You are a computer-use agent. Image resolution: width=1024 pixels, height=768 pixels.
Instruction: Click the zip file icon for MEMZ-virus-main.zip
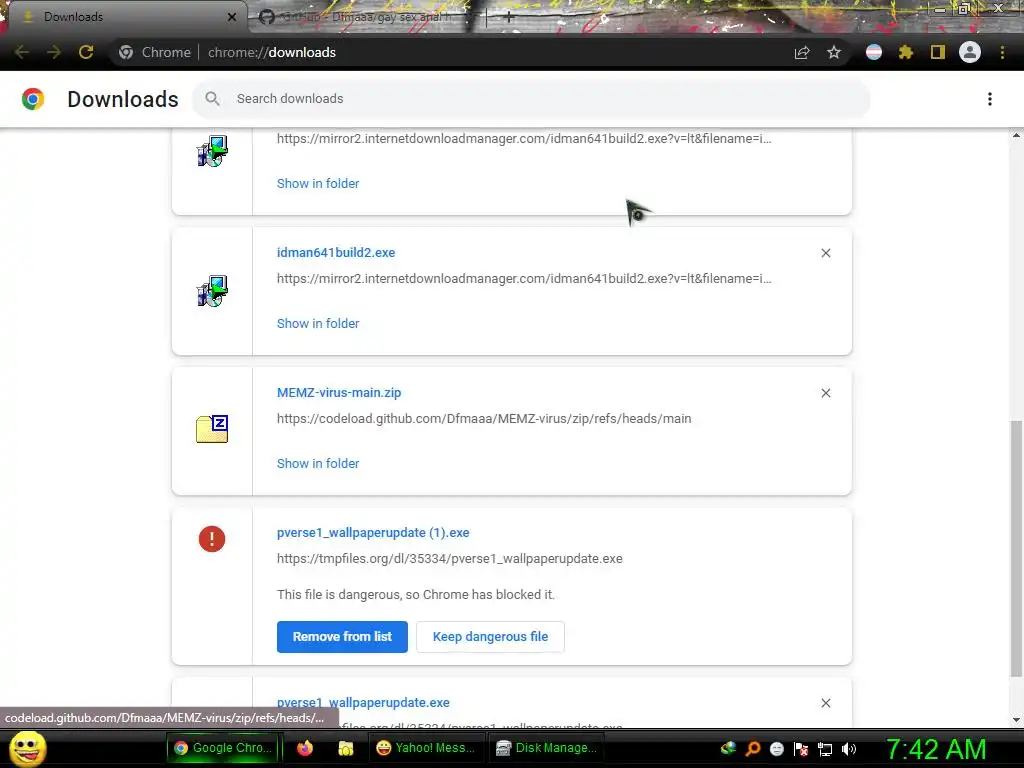pos(212,428)
